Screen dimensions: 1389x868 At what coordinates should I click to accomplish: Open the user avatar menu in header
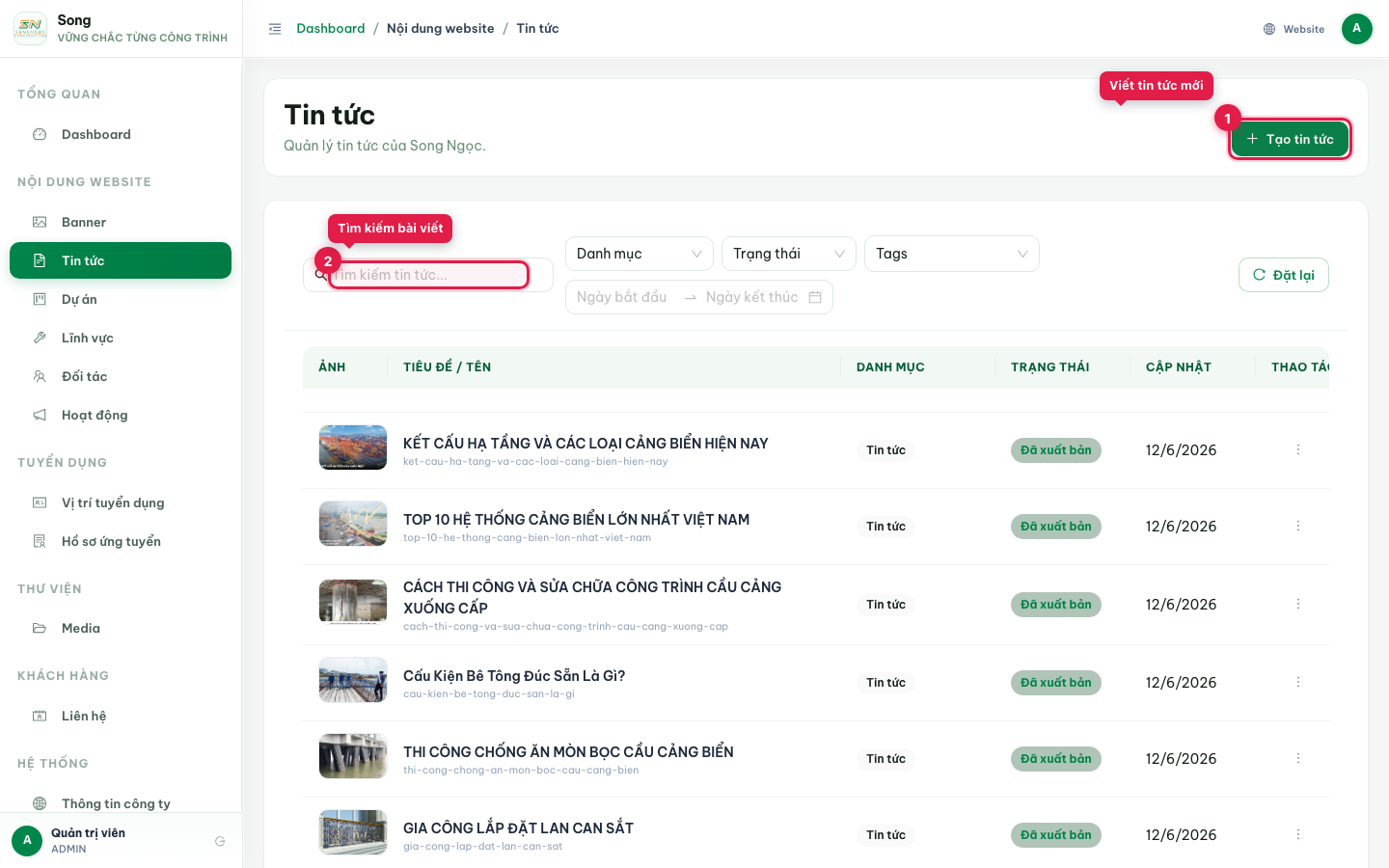1356,29
